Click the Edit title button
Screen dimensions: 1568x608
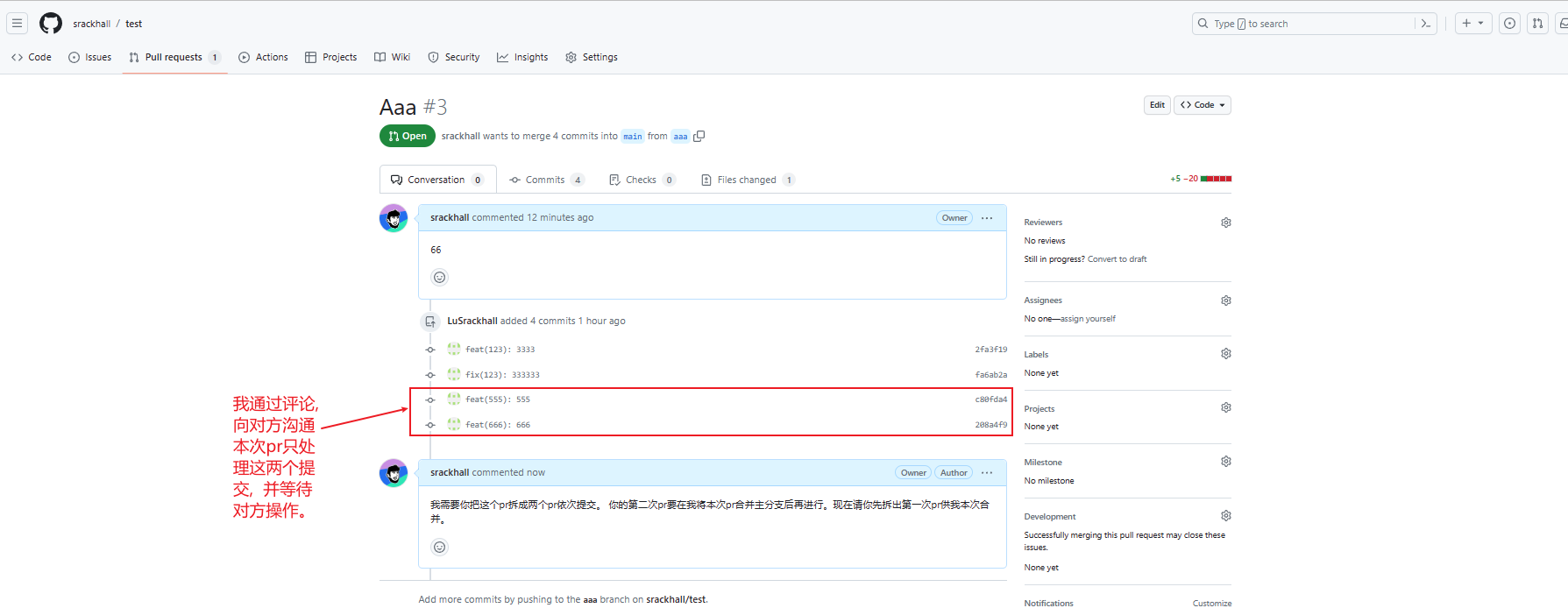[x=1157, y=105]
